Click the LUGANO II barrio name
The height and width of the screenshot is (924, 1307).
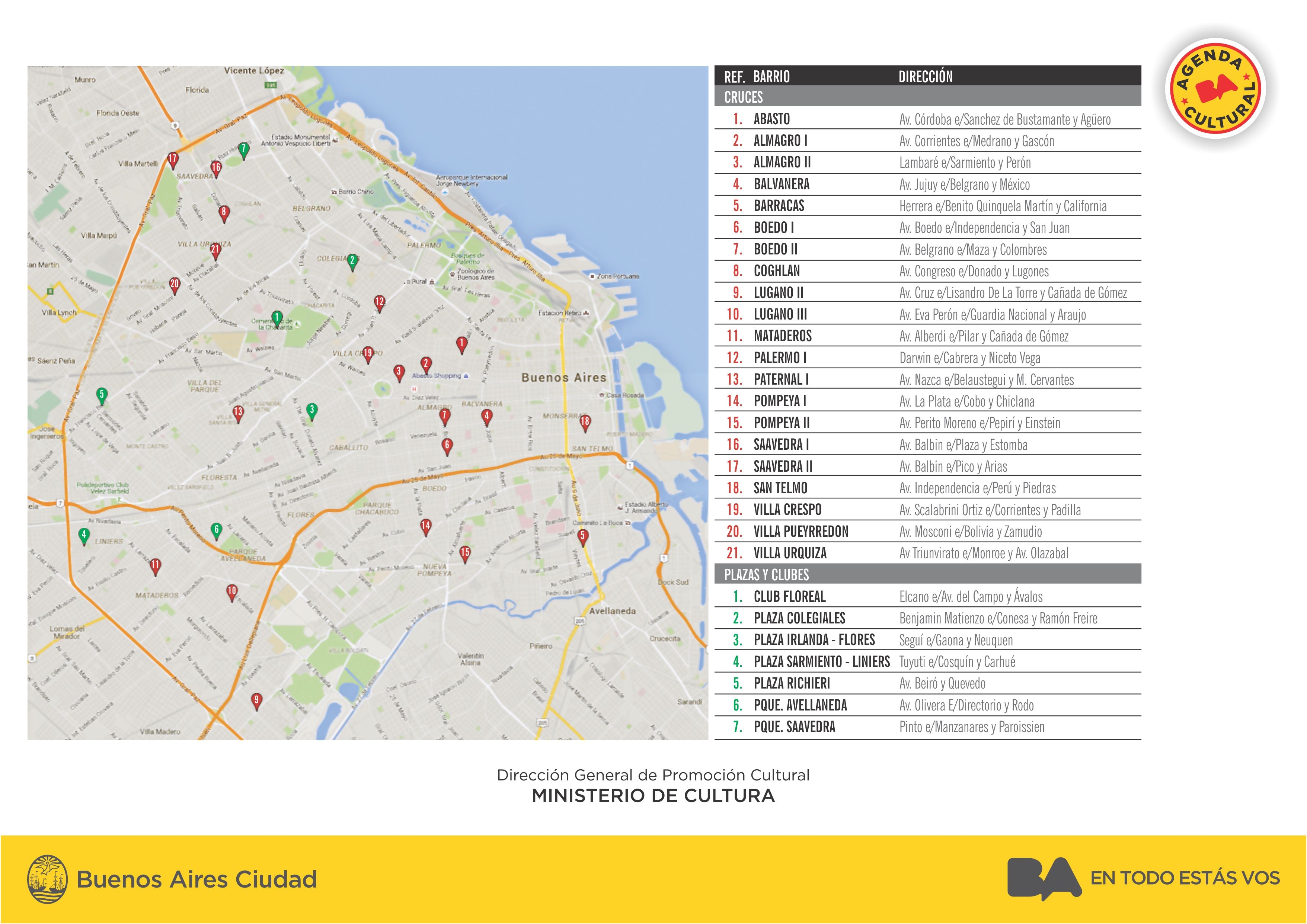click(x=778, y=292)
